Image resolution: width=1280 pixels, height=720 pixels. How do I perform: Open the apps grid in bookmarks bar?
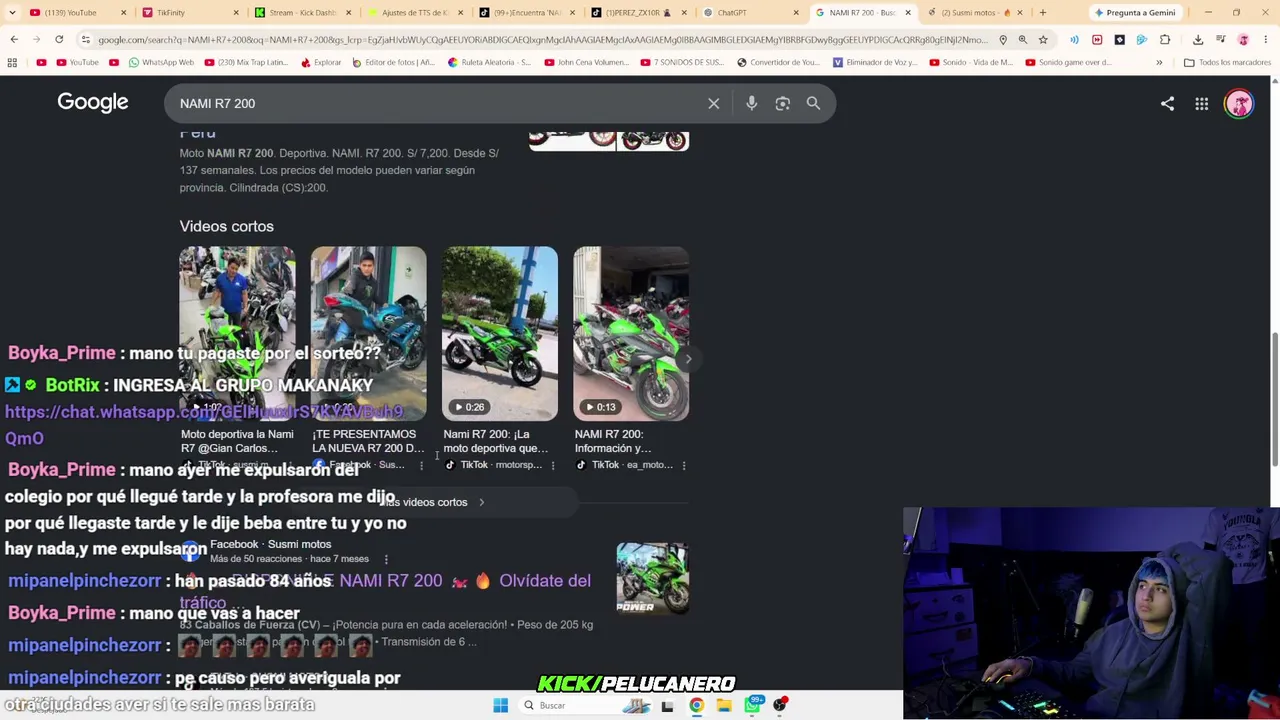(x=12, y=62)
